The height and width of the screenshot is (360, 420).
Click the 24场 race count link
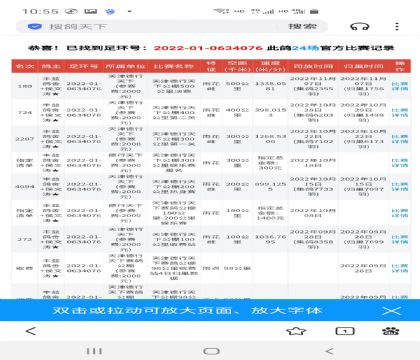[305, 48]
